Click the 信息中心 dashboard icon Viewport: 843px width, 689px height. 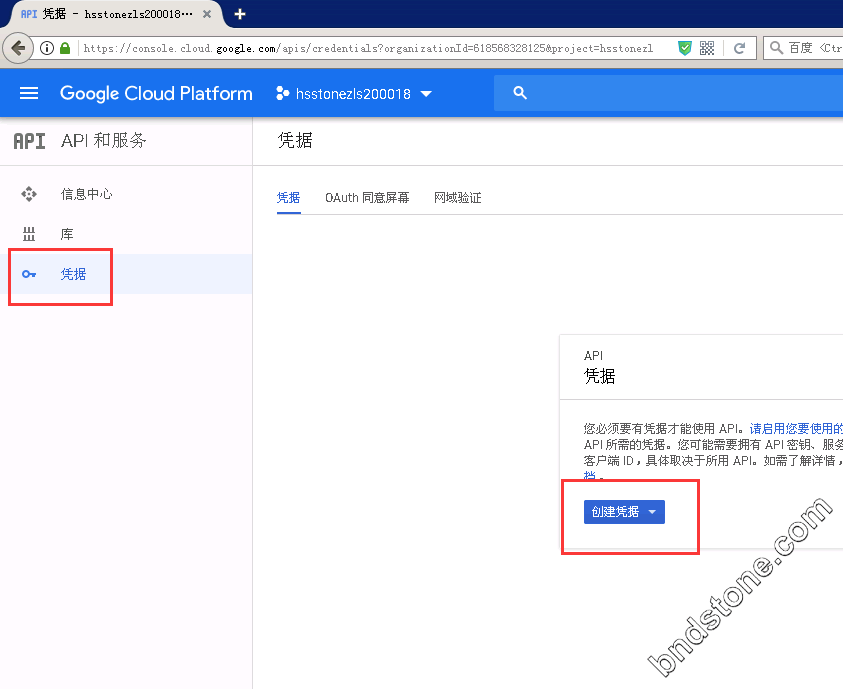29,194
